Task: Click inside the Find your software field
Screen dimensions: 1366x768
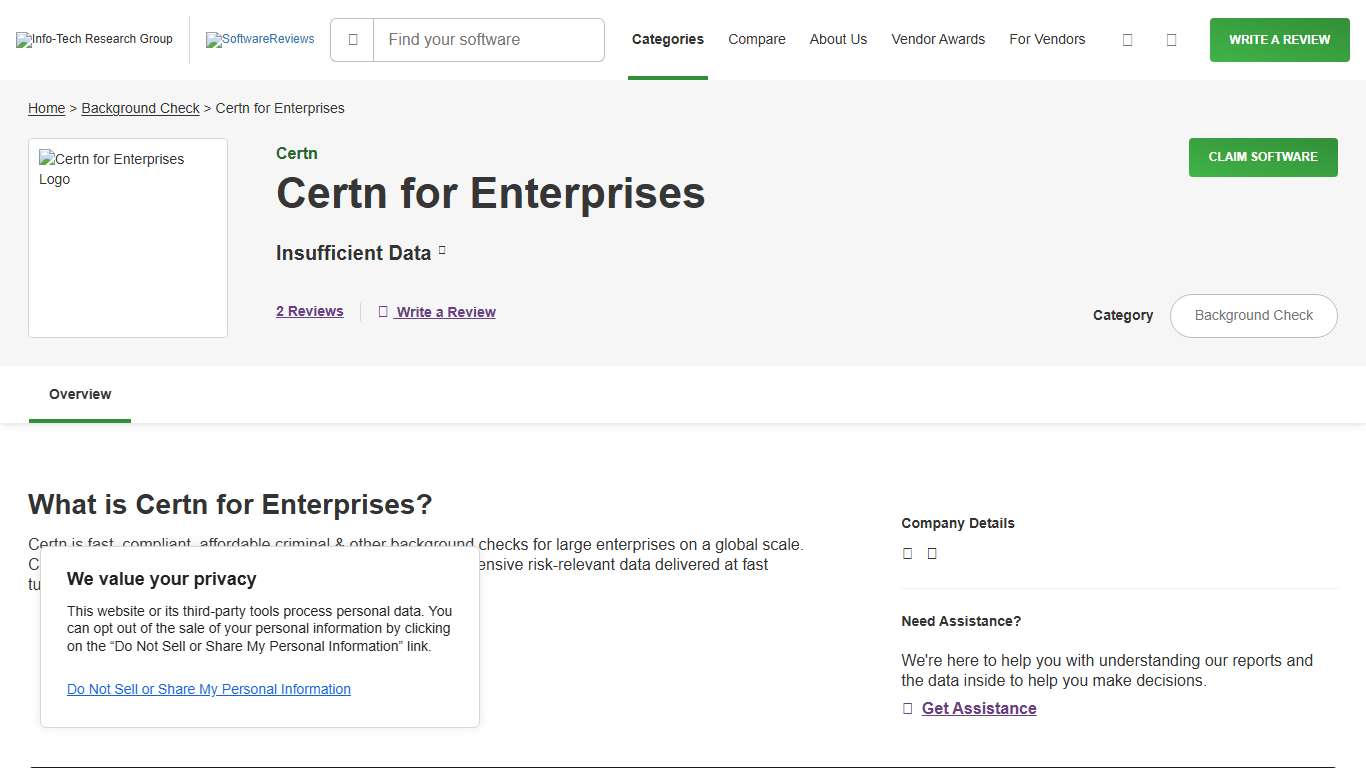Action: coord(488,39)
